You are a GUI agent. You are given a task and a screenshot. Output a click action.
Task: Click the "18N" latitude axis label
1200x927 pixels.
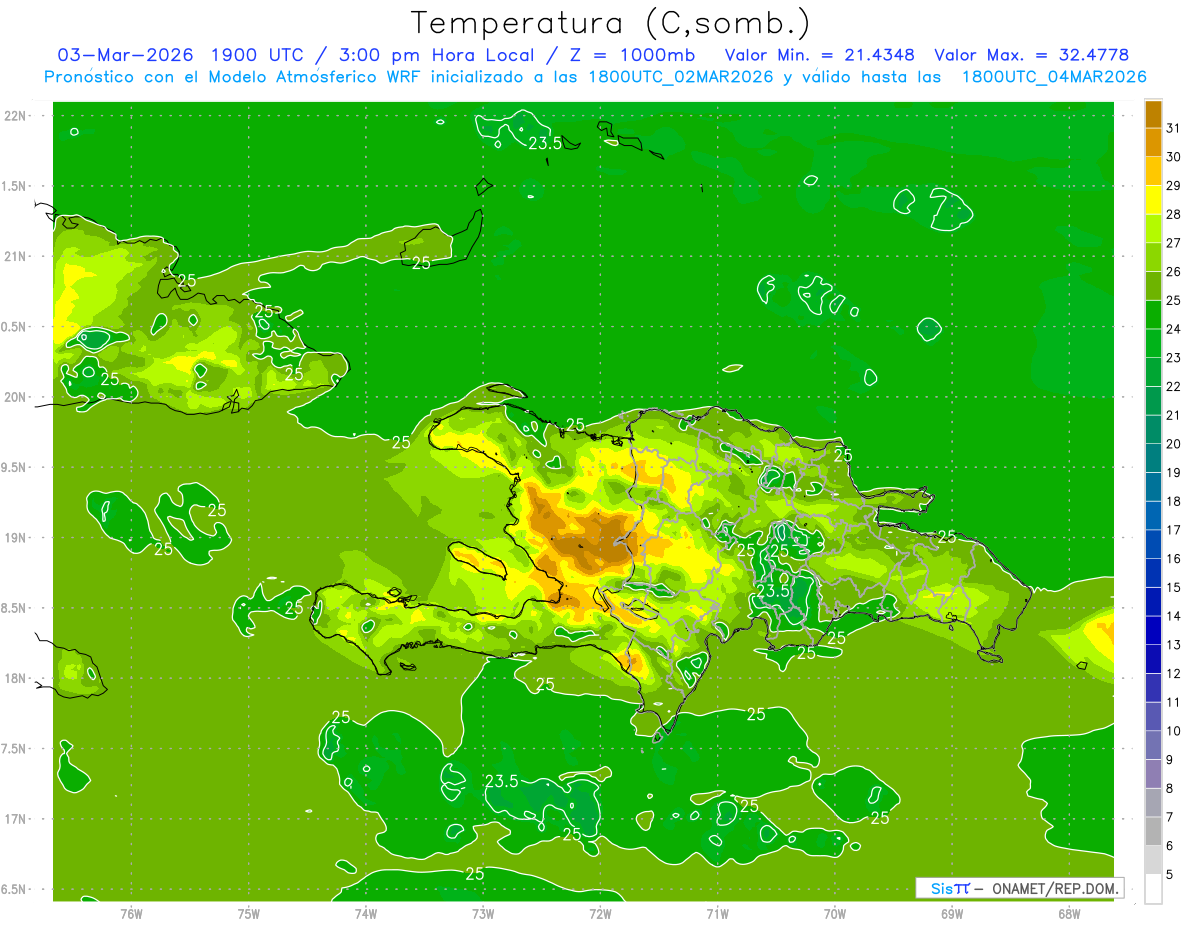pyautogui.click(x=16, y=679)
